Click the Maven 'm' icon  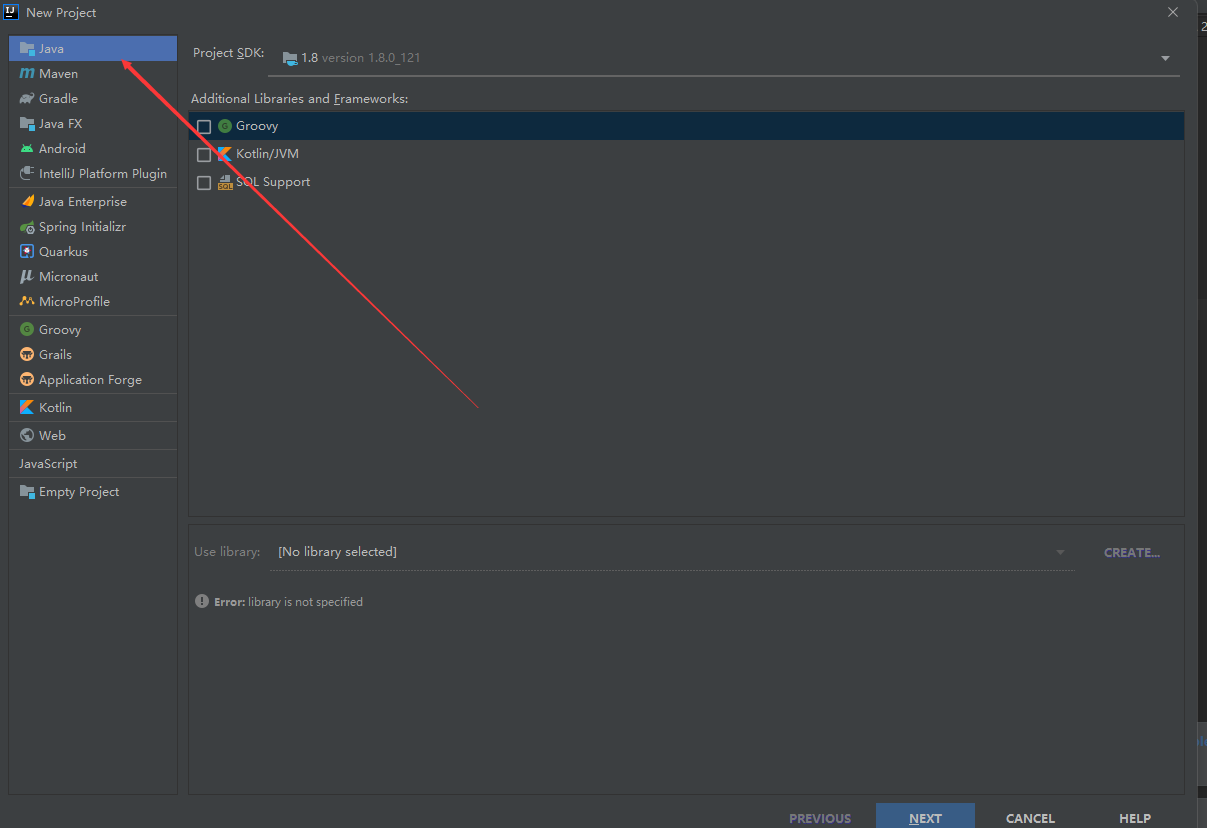(27, 73)
